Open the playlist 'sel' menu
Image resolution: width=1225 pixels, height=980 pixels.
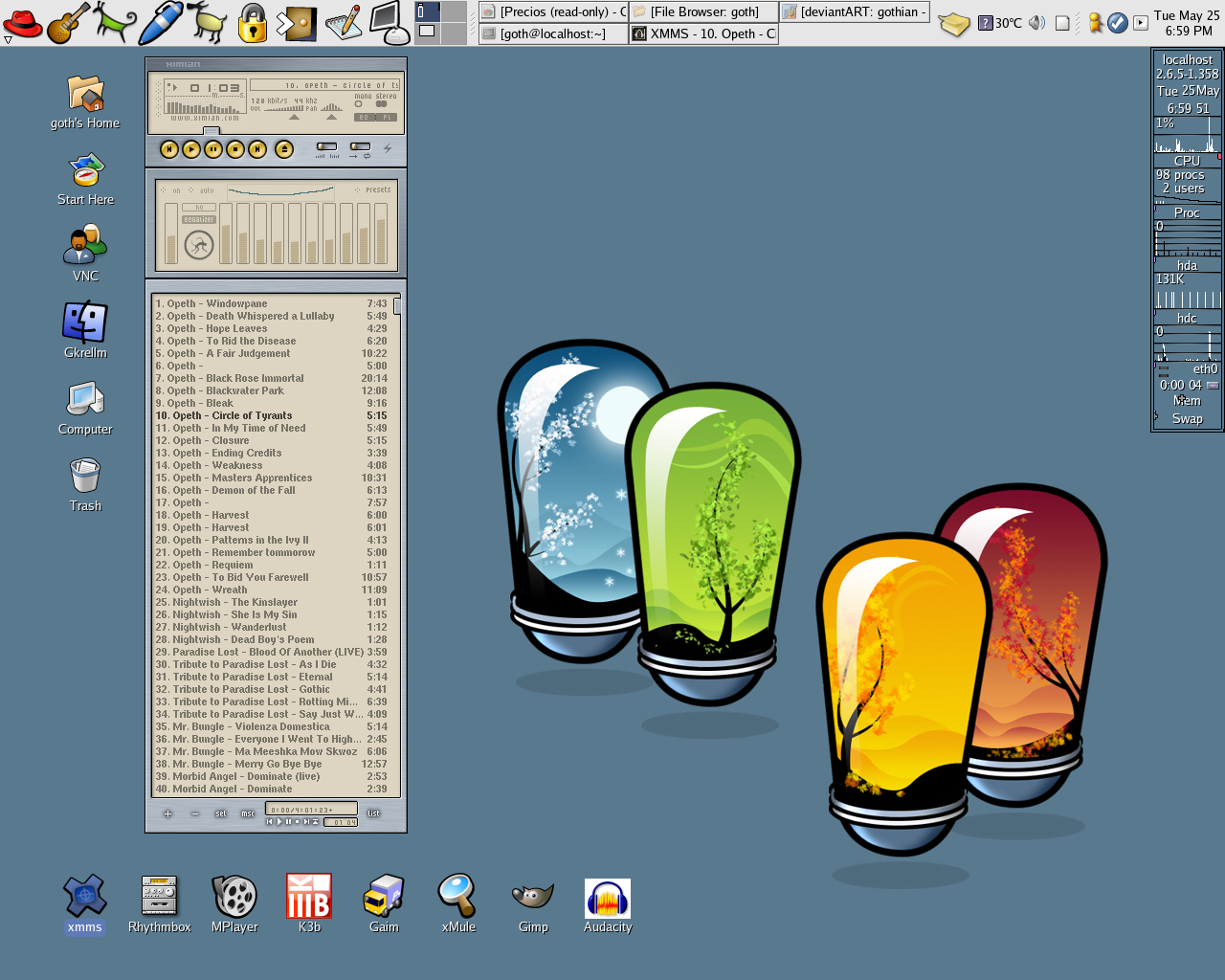tap(221, 813)
